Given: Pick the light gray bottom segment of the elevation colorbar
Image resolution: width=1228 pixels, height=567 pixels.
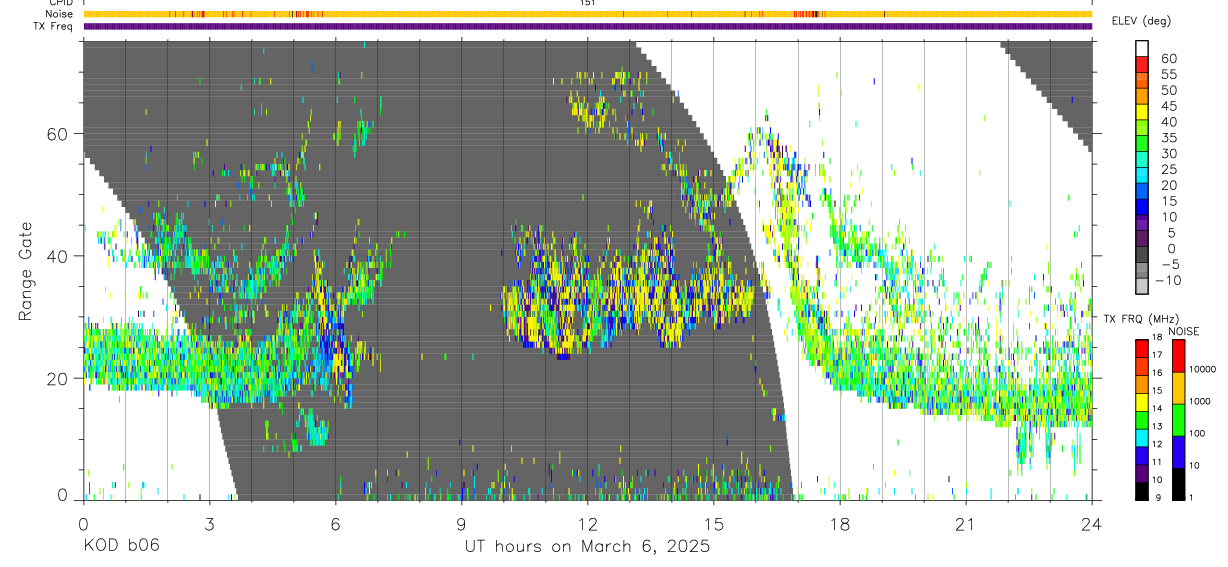Looking at the screenshot, I should pos(1142,287).
